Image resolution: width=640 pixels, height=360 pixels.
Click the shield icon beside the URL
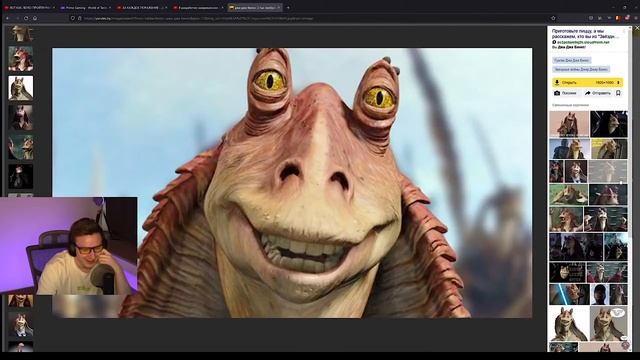click(x=73, y=18)
